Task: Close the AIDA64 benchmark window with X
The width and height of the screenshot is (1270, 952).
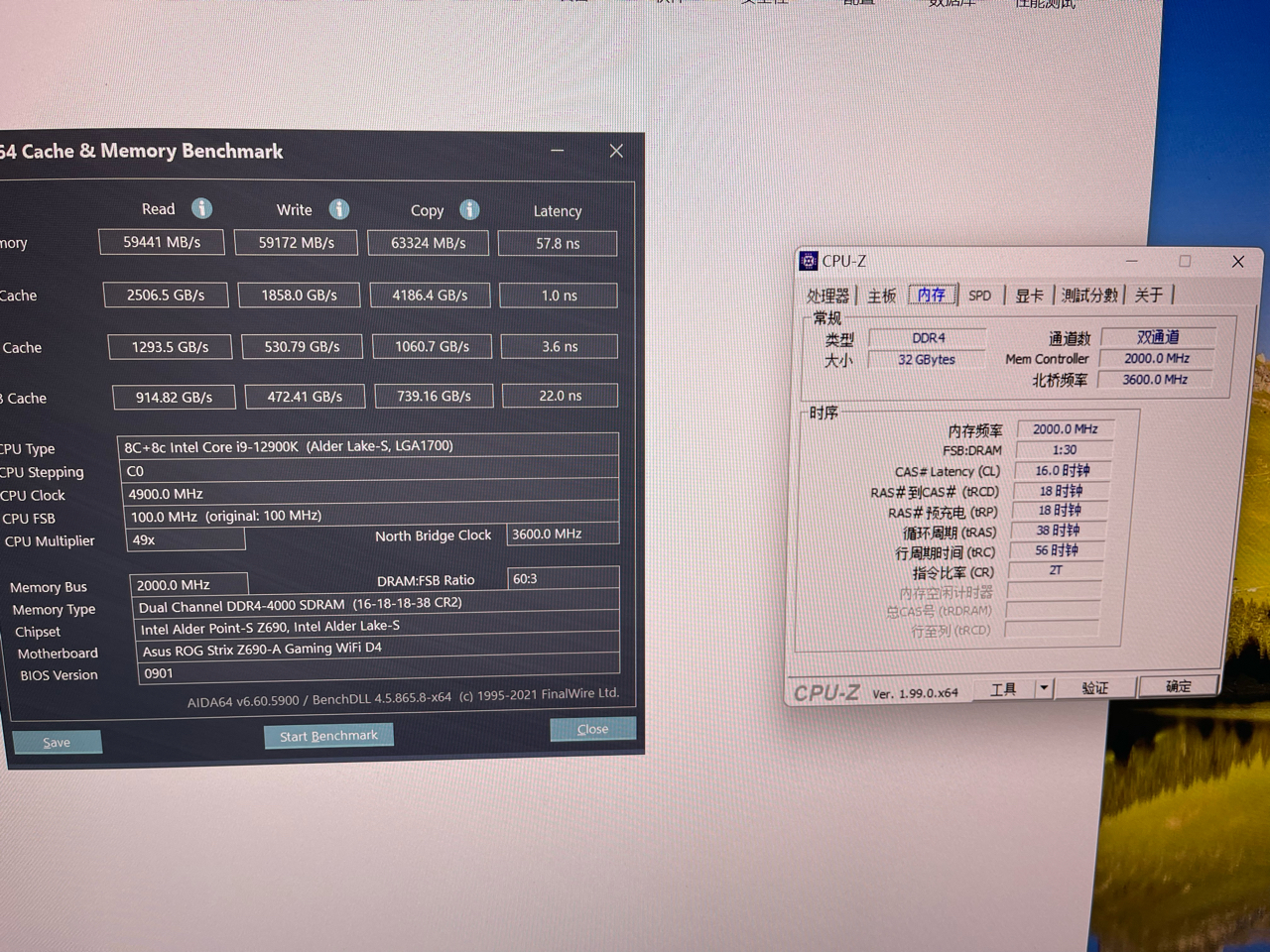Action: point(616,151)
